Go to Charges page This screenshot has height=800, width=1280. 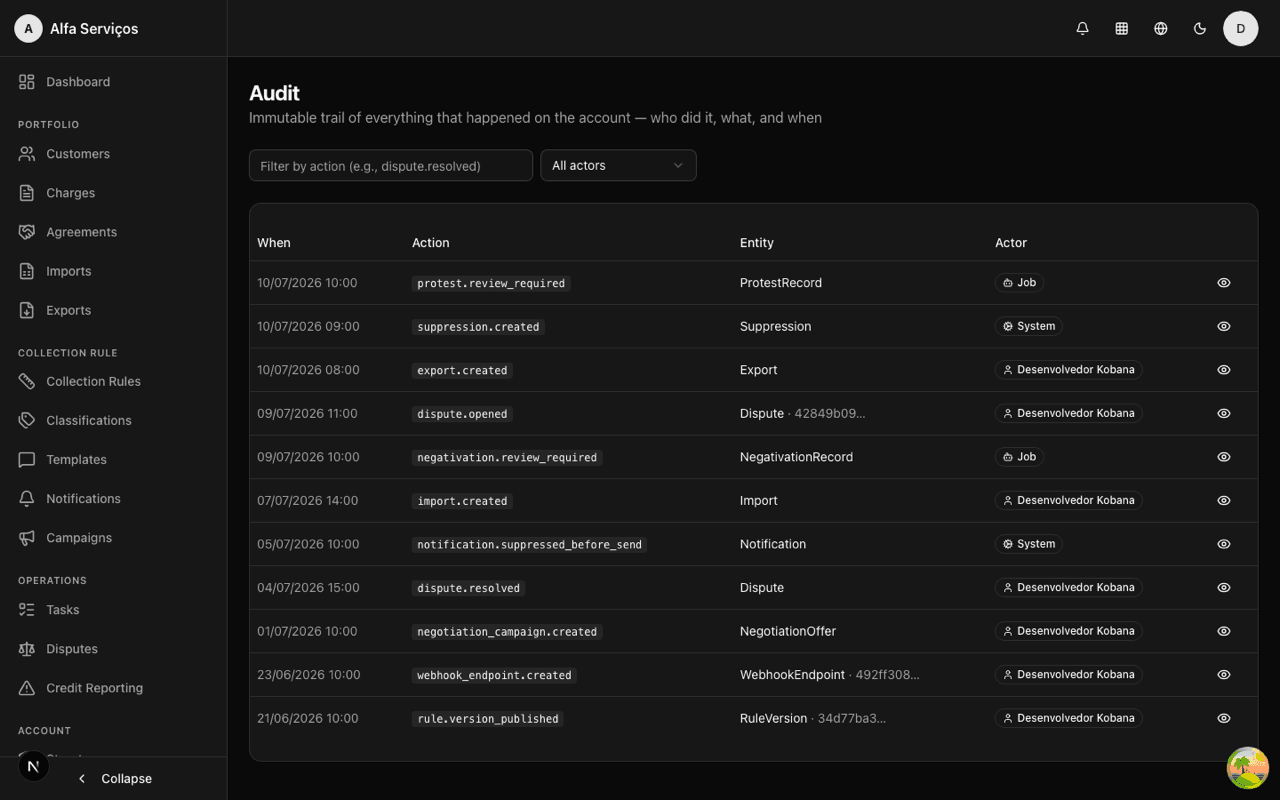[x=113, y=193]
